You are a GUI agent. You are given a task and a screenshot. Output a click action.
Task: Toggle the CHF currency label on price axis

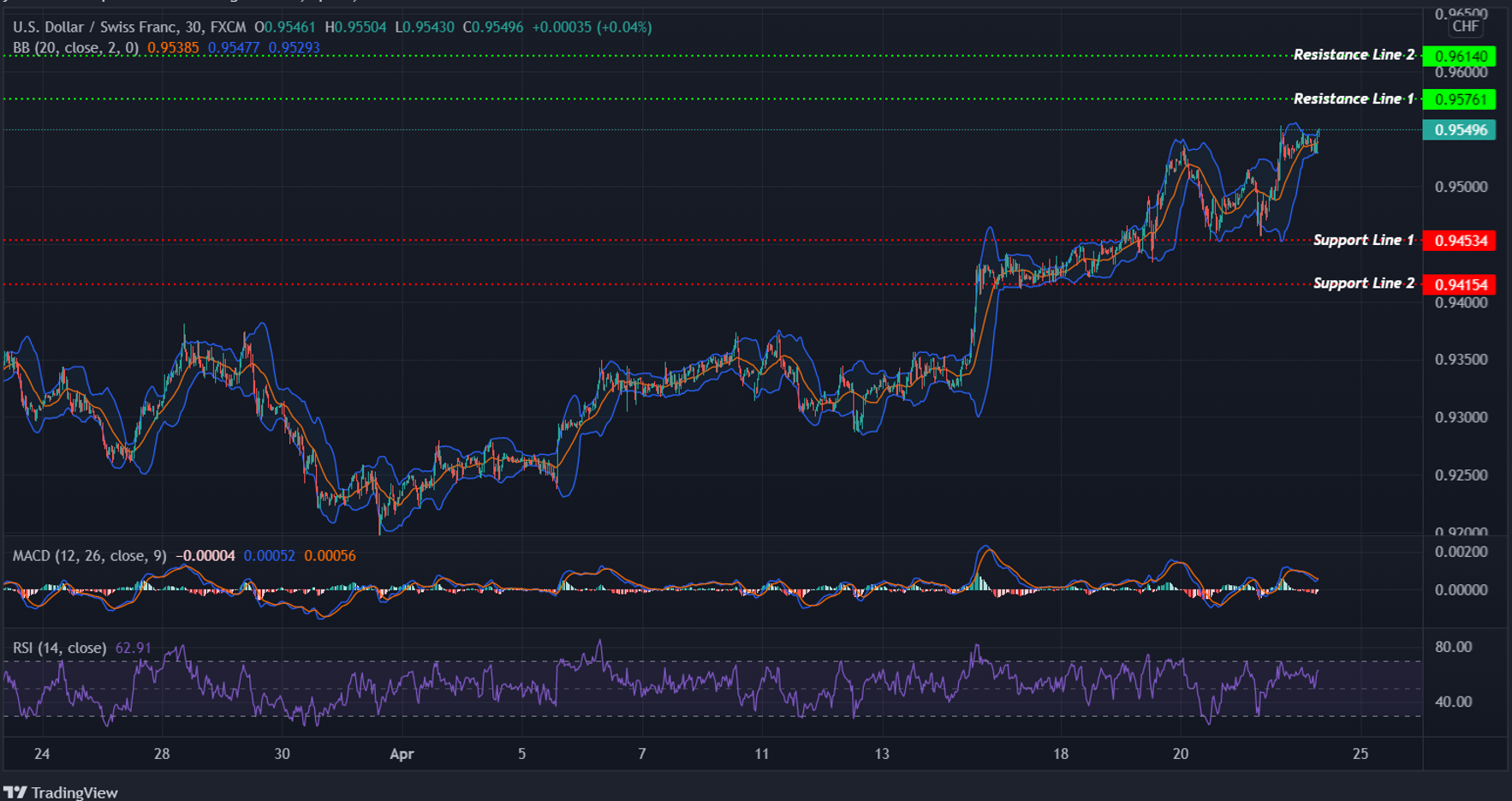coord(1466,27)
